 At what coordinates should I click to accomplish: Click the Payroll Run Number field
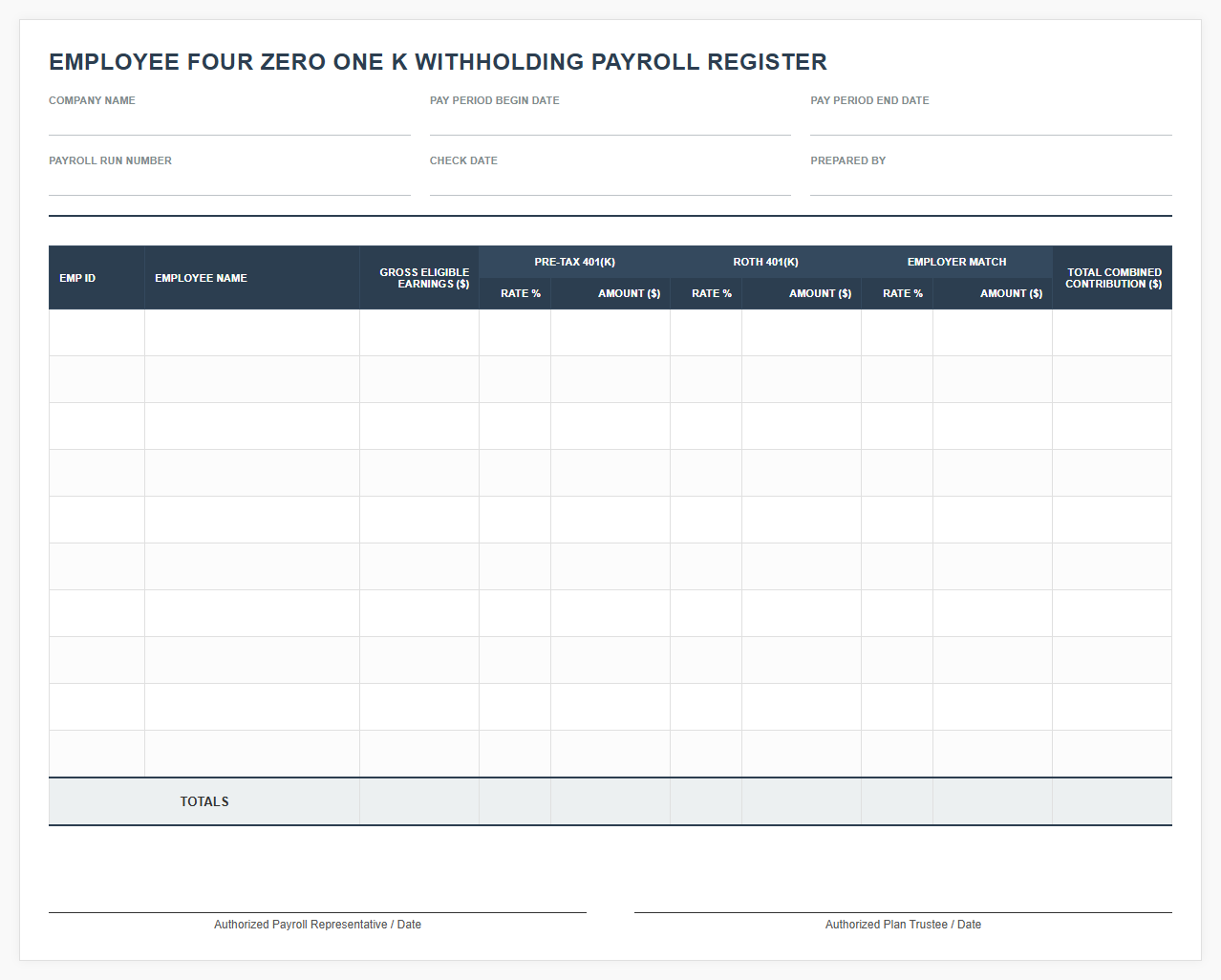point(229,183)
